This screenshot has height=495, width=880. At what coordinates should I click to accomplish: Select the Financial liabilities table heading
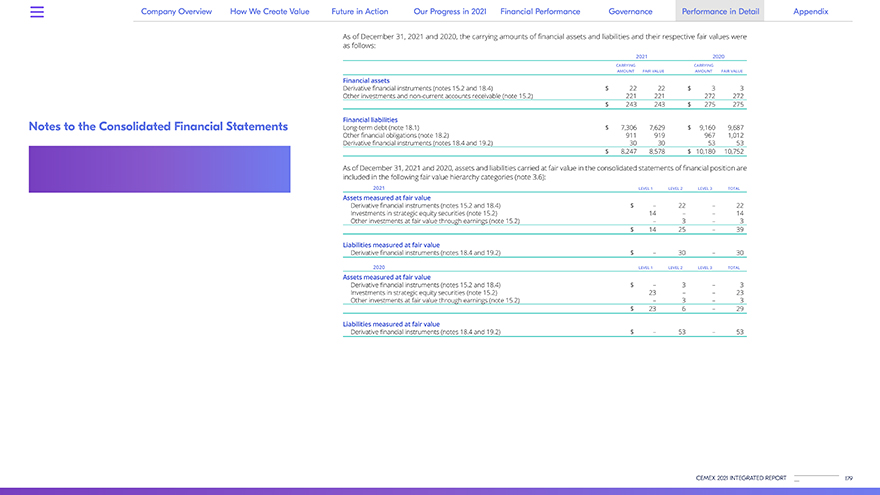tap(370, 120)
